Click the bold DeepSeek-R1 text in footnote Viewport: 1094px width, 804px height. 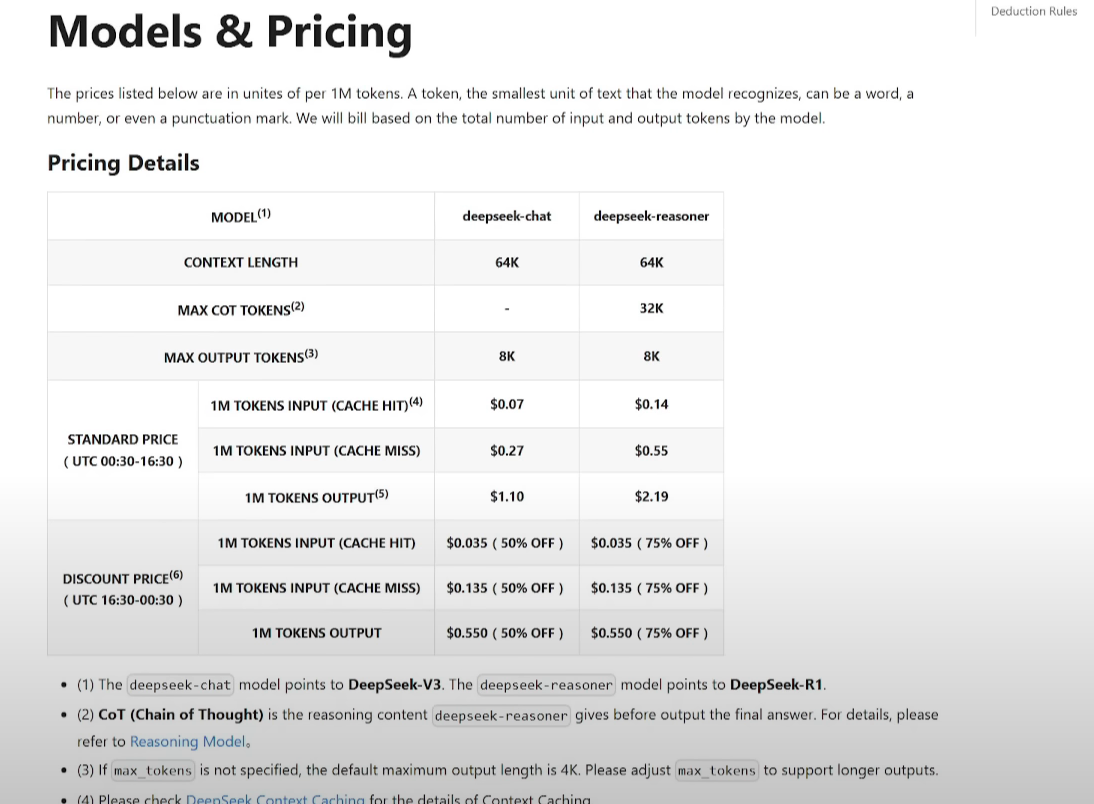(777, 685)
